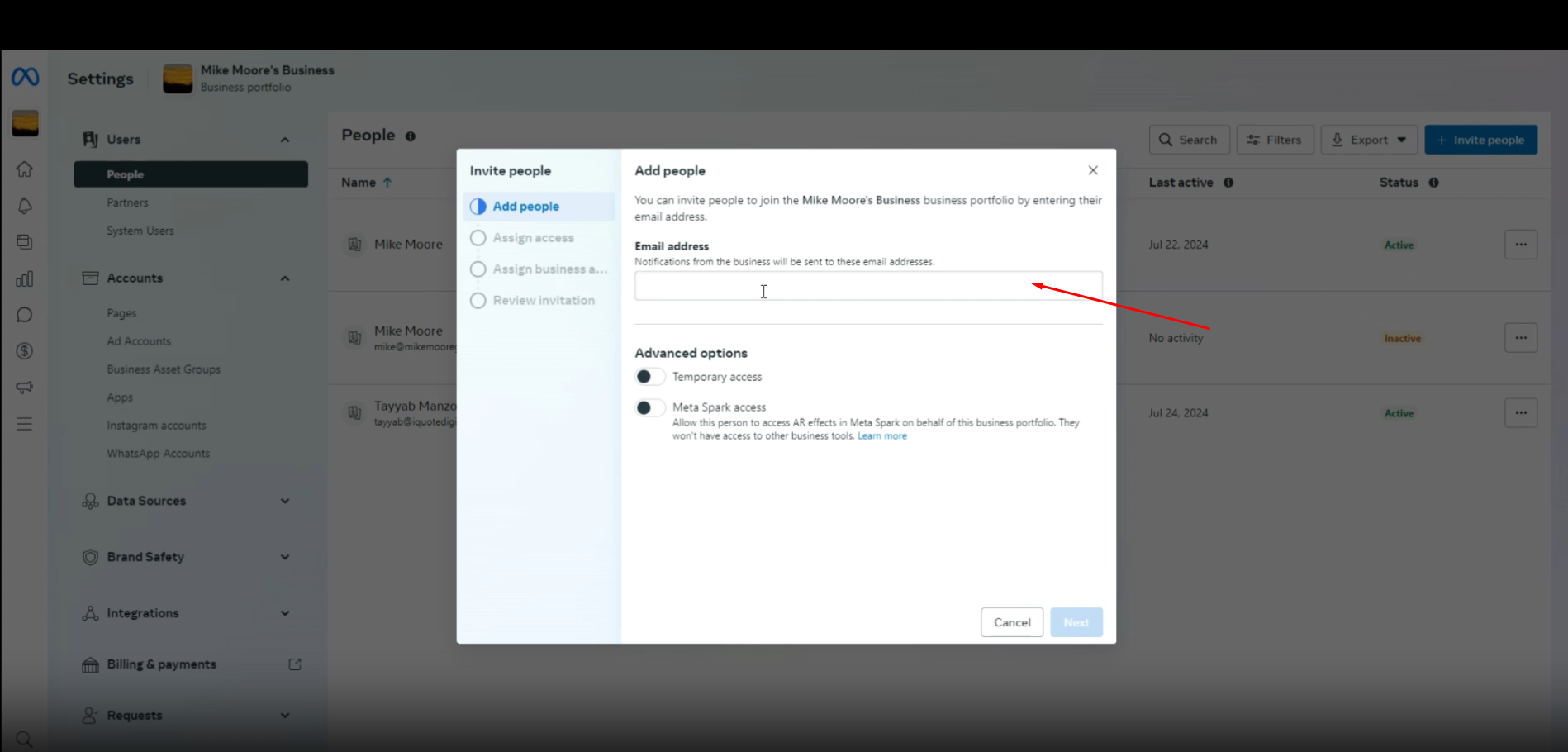Click Mike Moore name in first row
1568x752 pixels.
(408, 245)
